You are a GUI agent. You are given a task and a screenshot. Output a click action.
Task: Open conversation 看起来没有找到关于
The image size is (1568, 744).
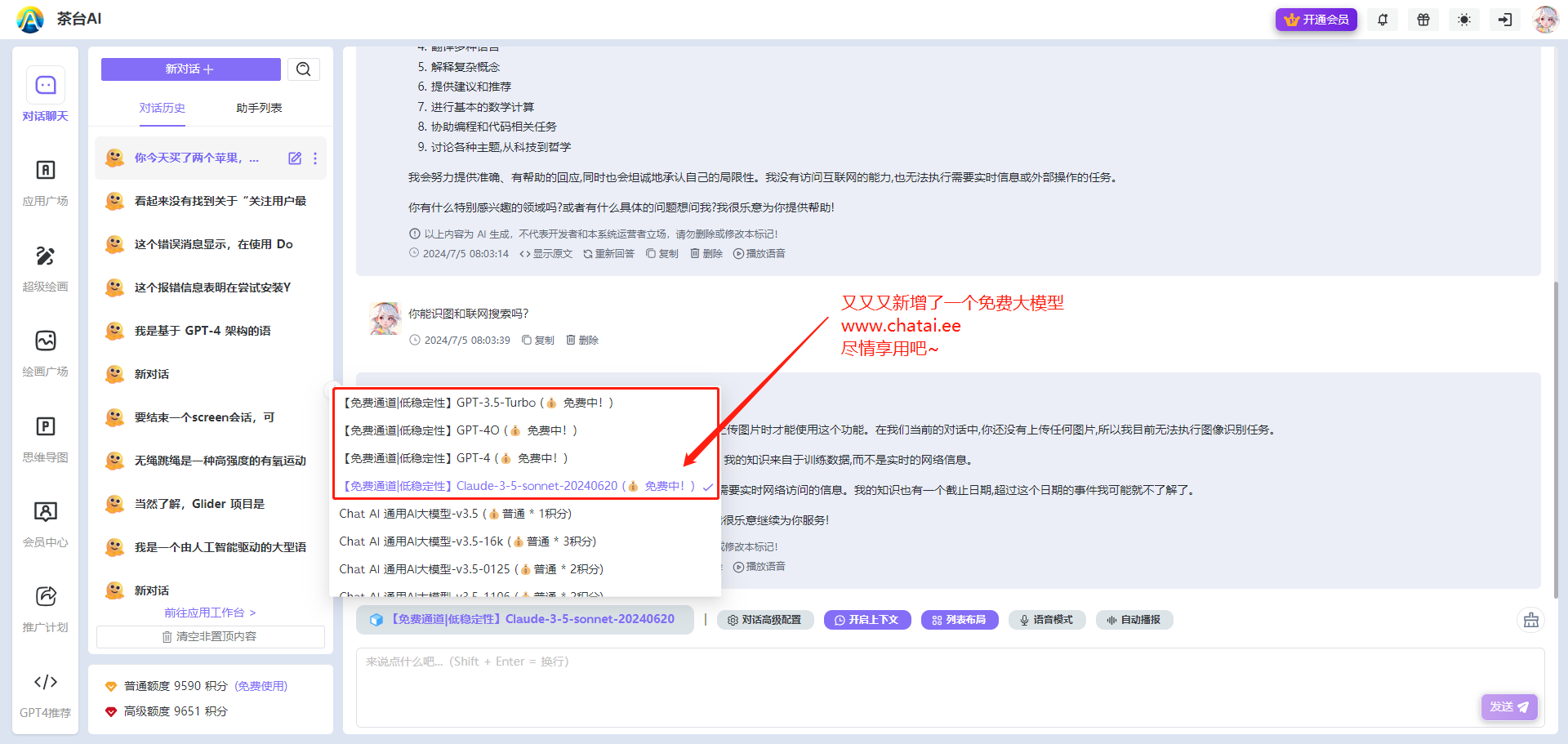211,201
